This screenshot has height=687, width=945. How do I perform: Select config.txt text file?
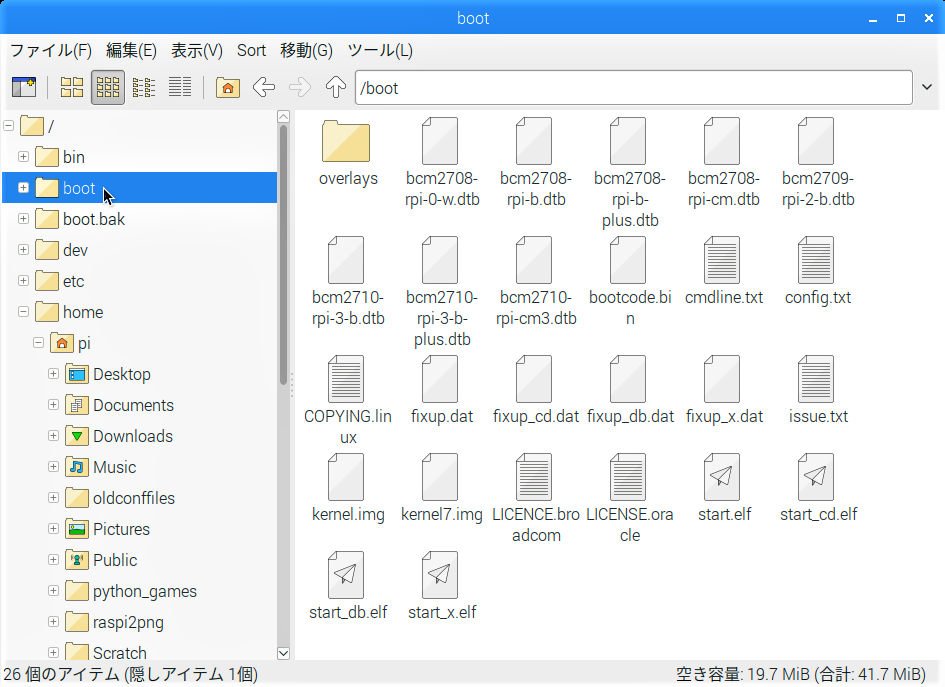(816, 260)
